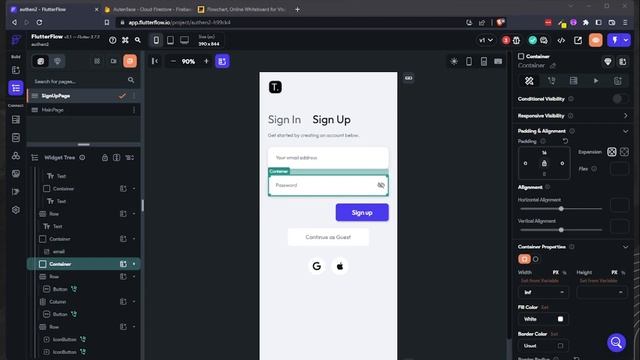This screenshot has width=640, height=360.
Task: Select the desktop device preview icon
Action: coord(184,40)
